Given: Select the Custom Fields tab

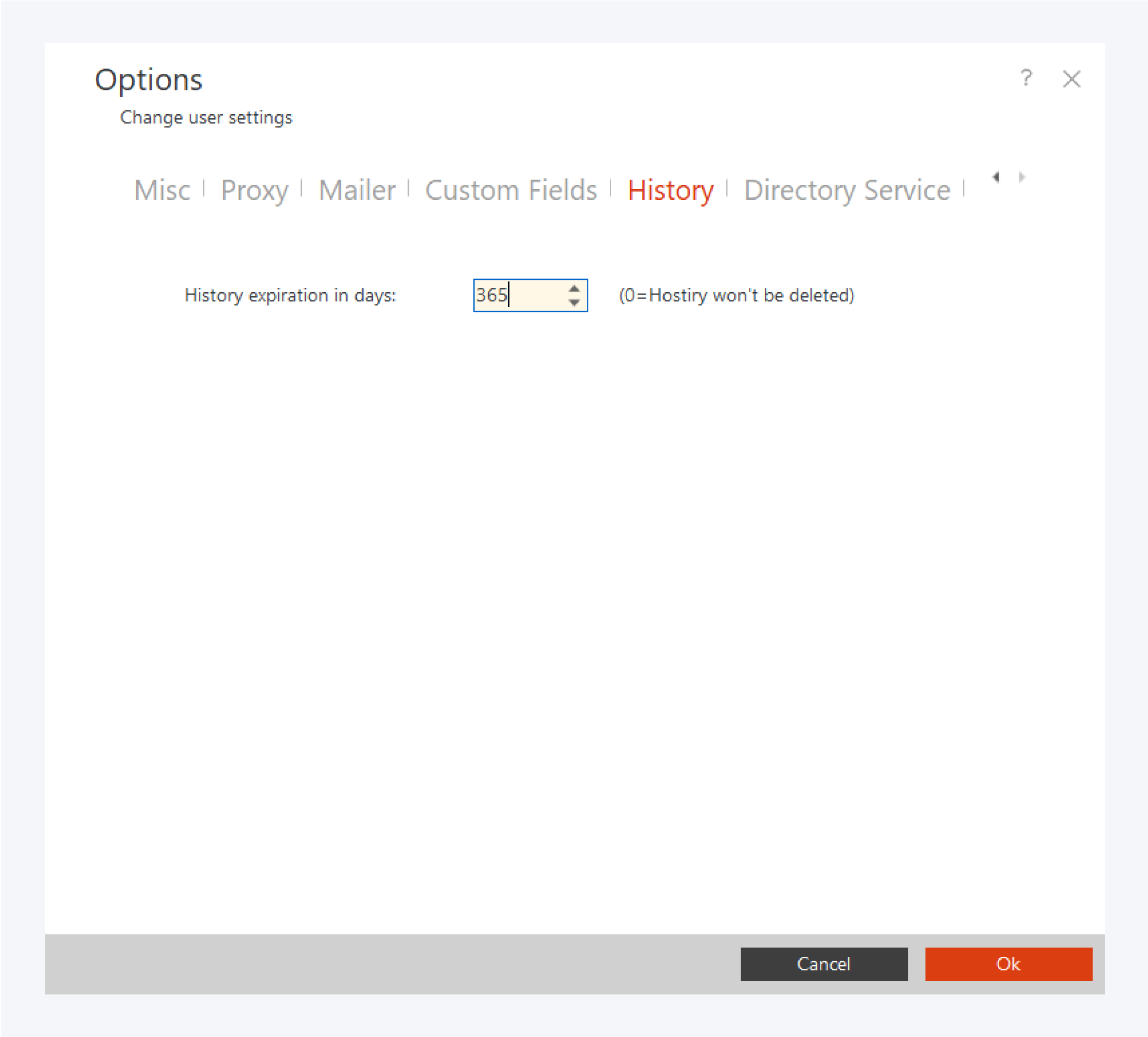Looking at the screenshot, I should click(511, 190).
